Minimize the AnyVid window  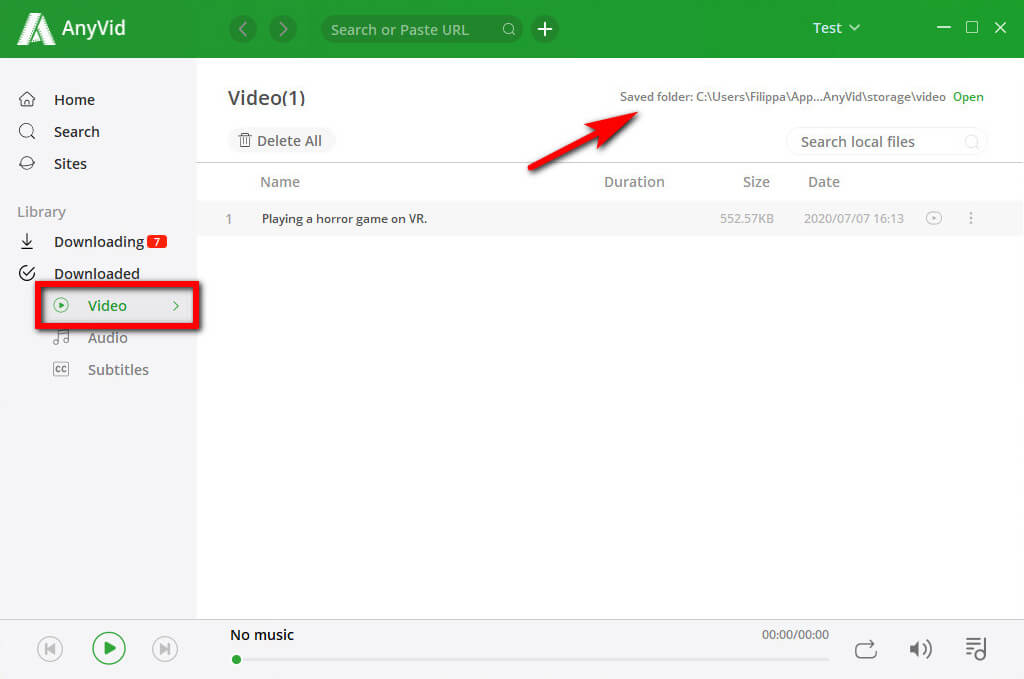click(x=944, y=27)
